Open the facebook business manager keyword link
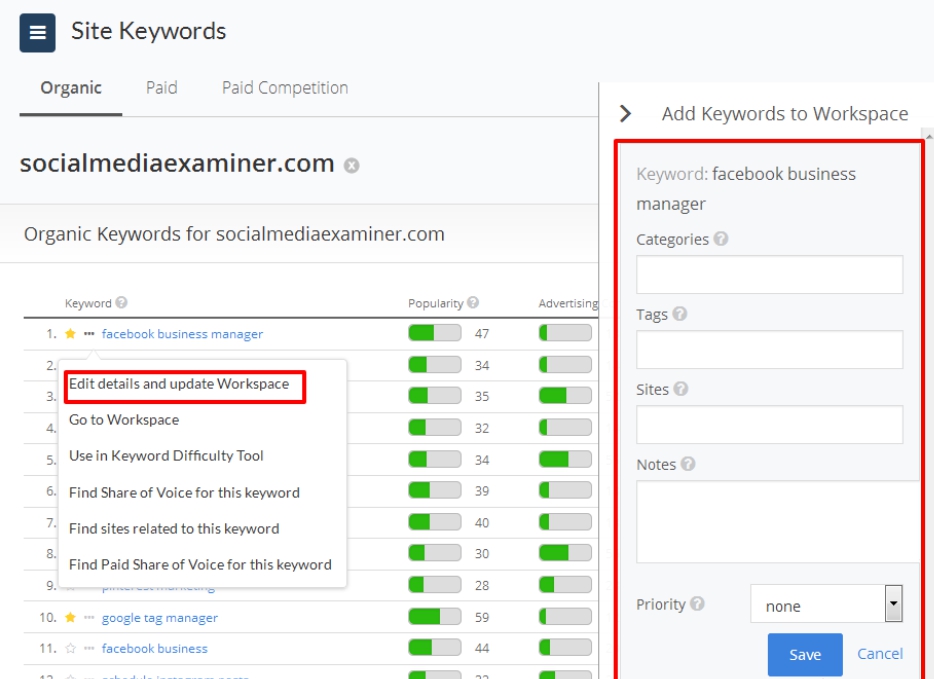The height and width of the screenshot is (679, 934). point(182,334)
